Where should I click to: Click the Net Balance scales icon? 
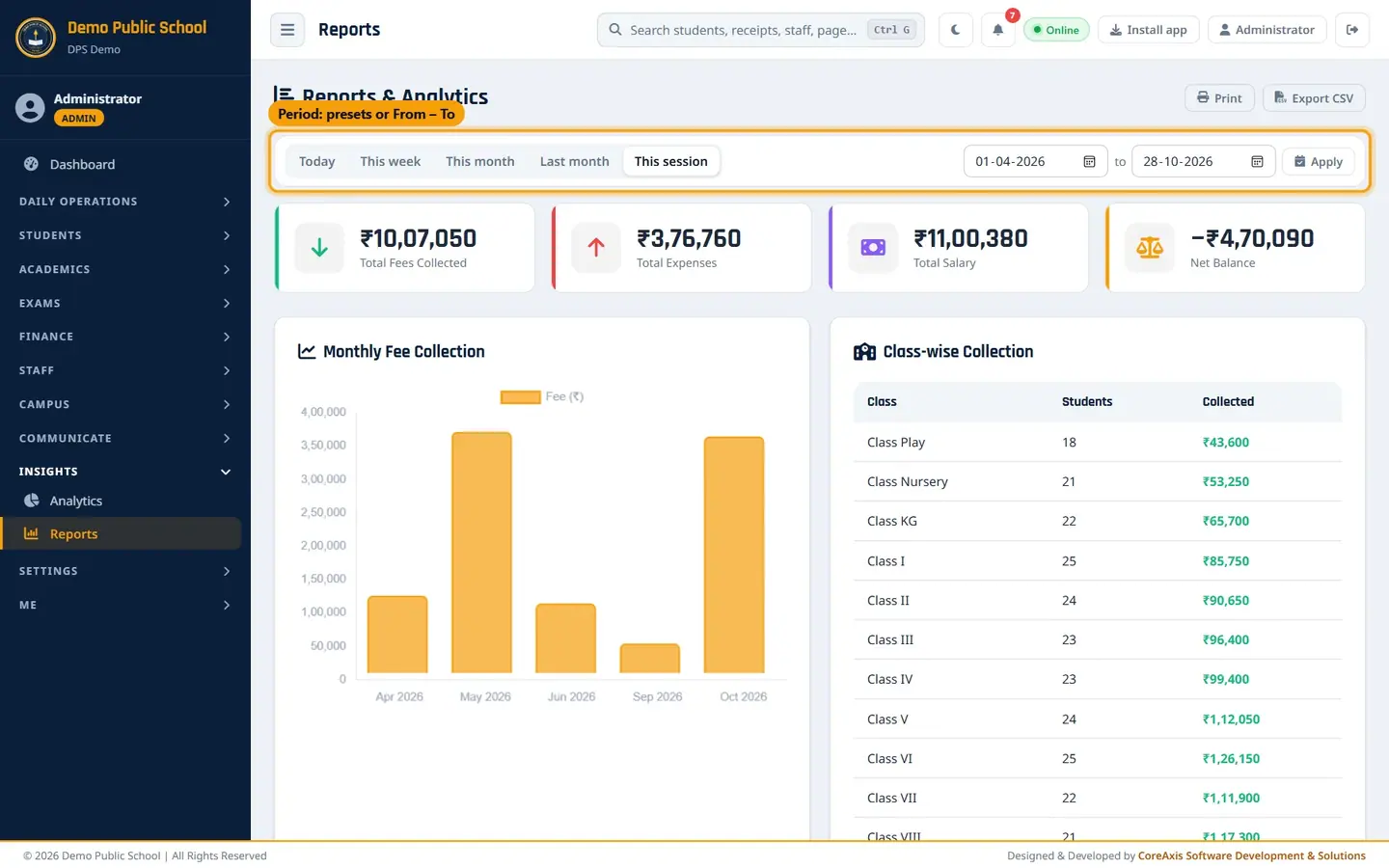[1150, 248]
